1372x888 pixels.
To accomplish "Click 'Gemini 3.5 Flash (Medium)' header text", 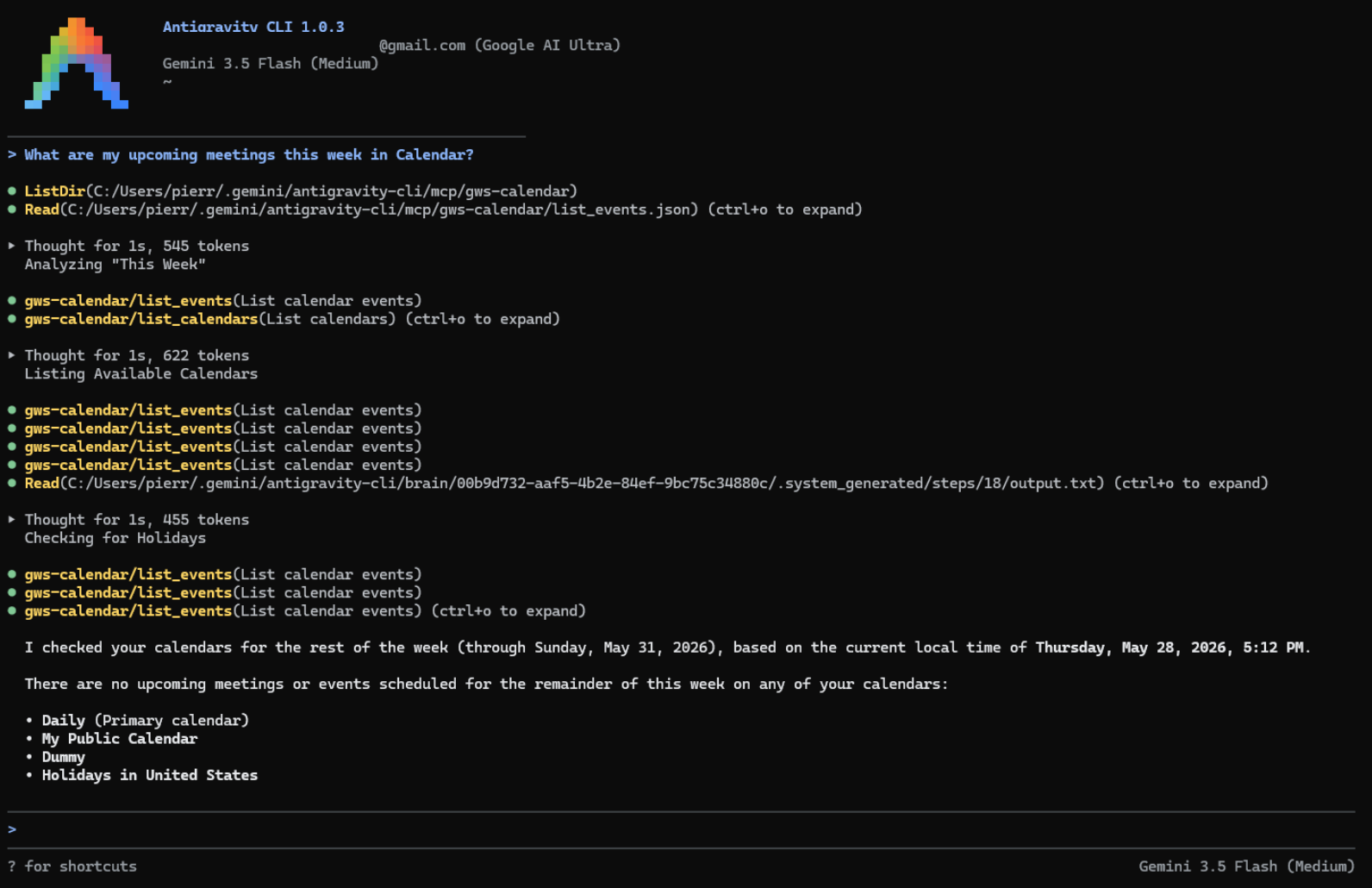I will 271,64.
